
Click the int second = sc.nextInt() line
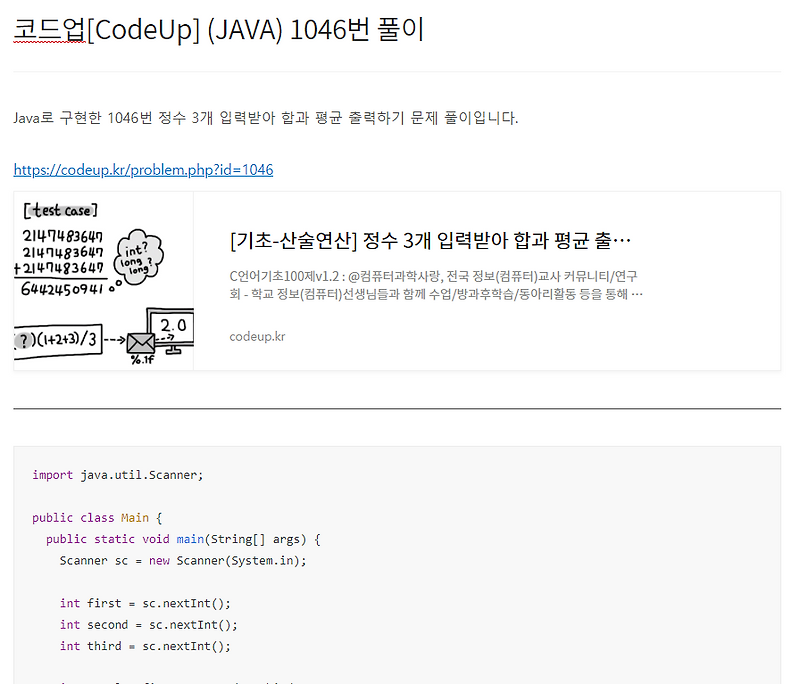click(x=155, y=624)
